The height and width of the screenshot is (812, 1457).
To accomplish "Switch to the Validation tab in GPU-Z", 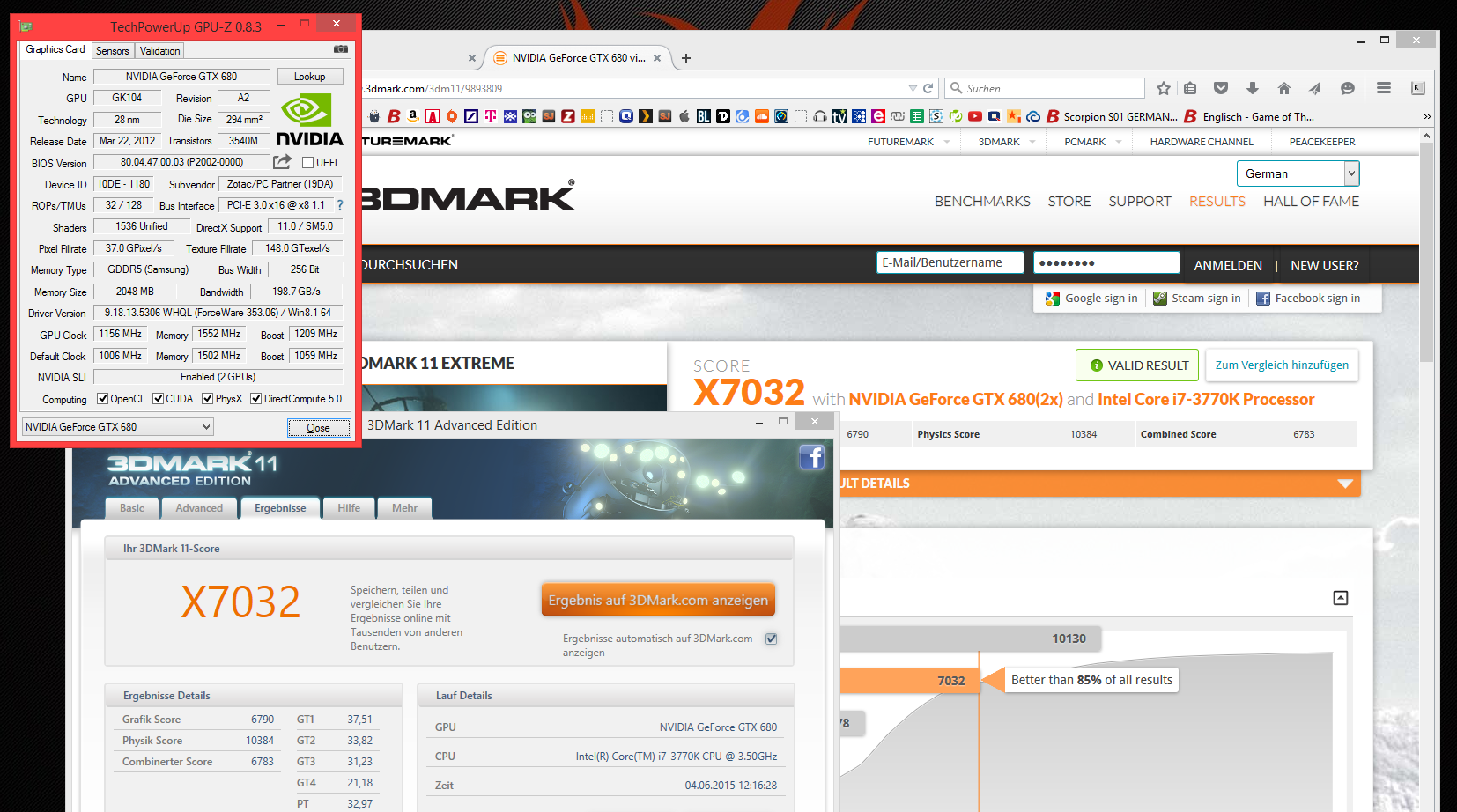I will (160, 51).
